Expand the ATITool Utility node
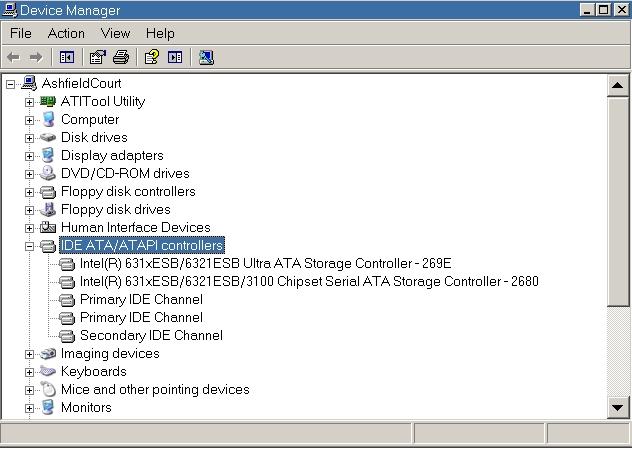The image size is (632, 450). point(29,102)
